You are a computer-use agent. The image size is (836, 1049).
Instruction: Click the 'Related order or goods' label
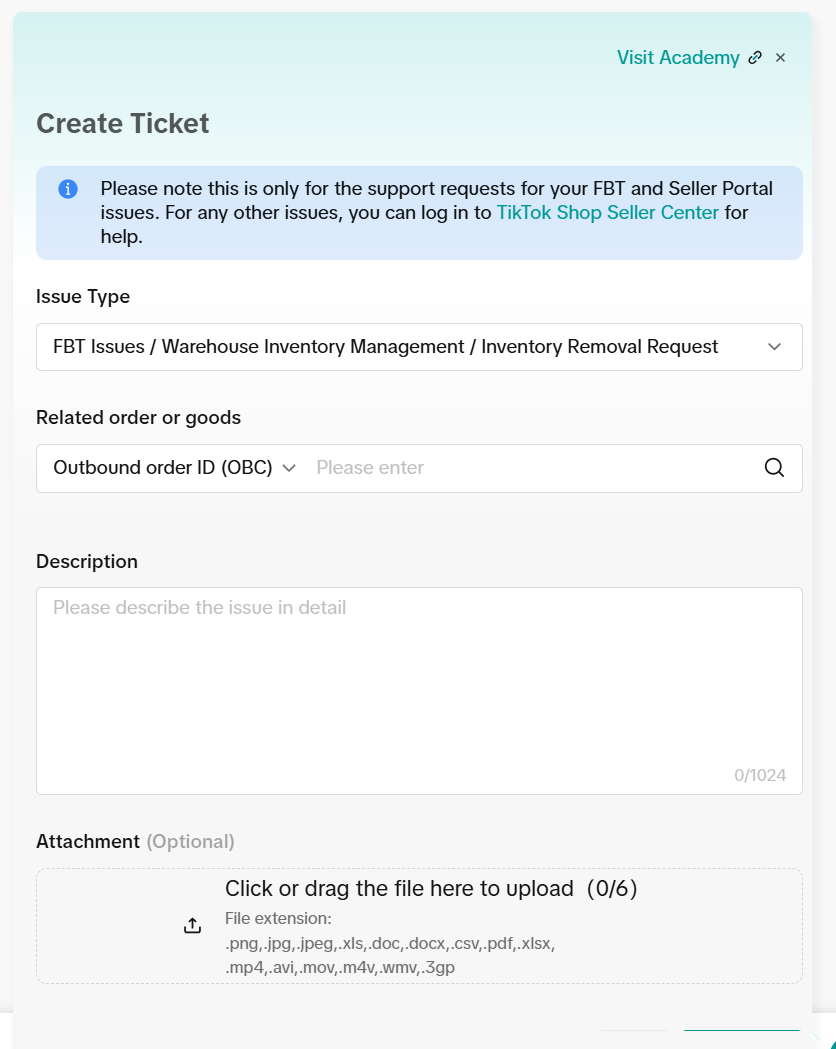click(x=138, y=418)
